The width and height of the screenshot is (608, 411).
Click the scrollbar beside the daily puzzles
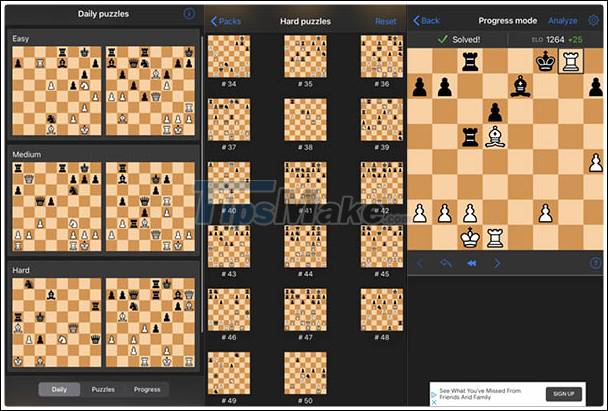pyautogui.click(x=202, y=184)
